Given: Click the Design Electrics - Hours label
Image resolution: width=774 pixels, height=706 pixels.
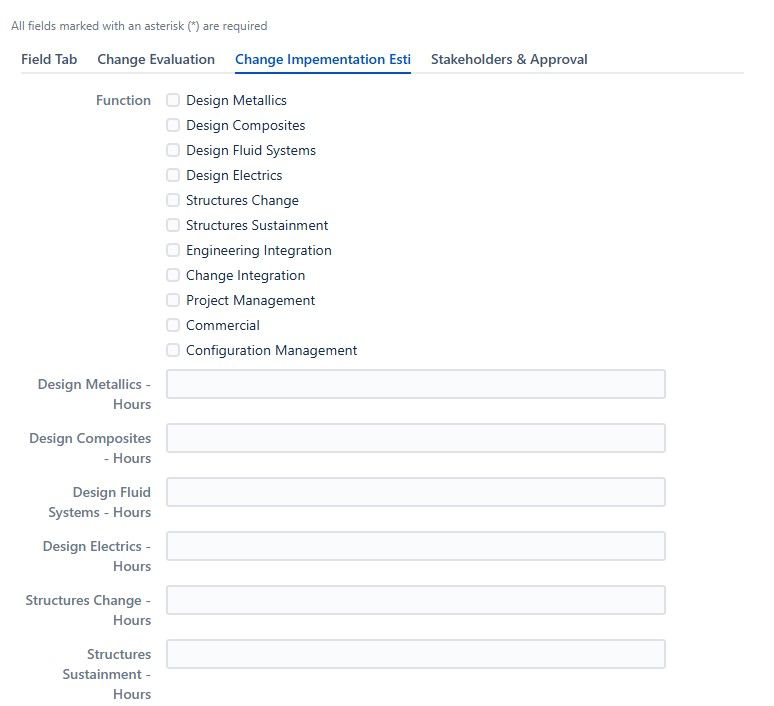Looking at the screenshot, I should point(97,556).
